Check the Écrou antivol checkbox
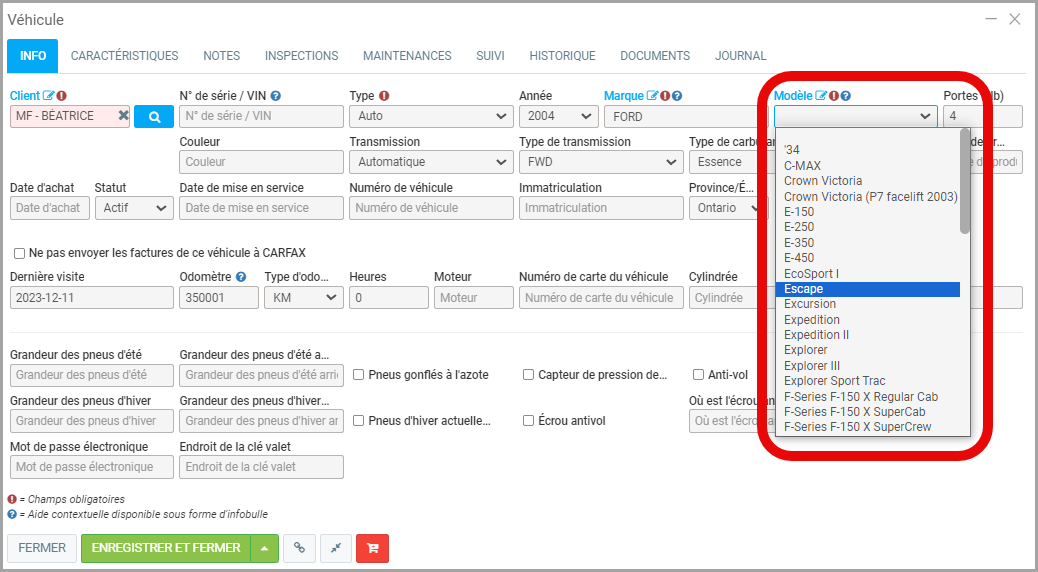 (x=528, y=421)
